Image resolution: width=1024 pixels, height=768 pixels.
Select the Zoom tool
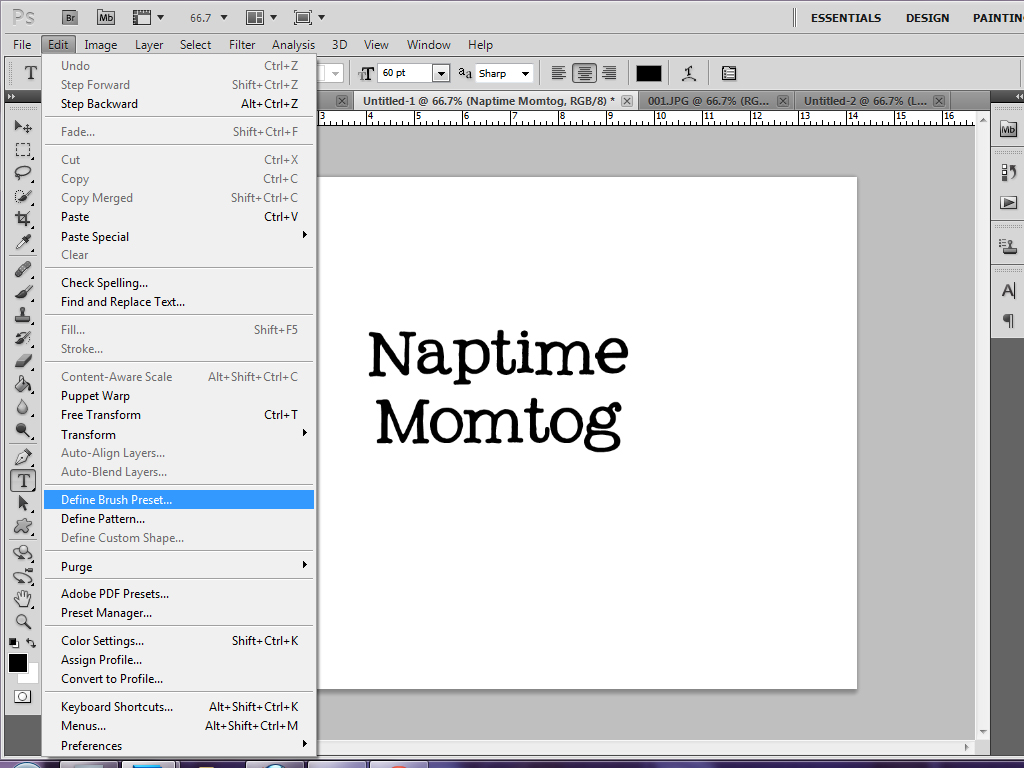point(23,622)
